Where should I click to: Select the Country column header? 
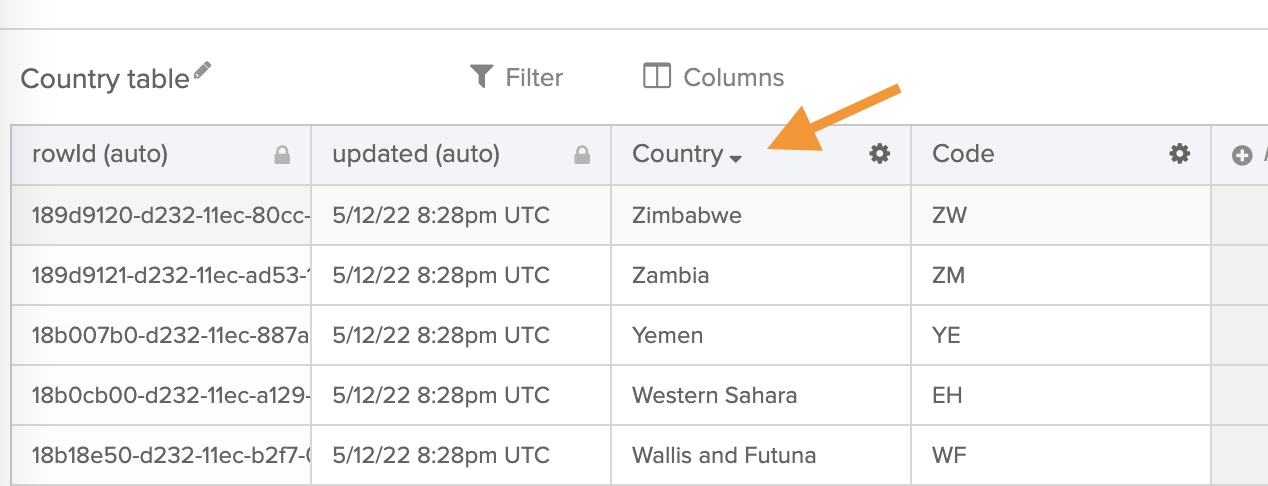click(677, 154)
